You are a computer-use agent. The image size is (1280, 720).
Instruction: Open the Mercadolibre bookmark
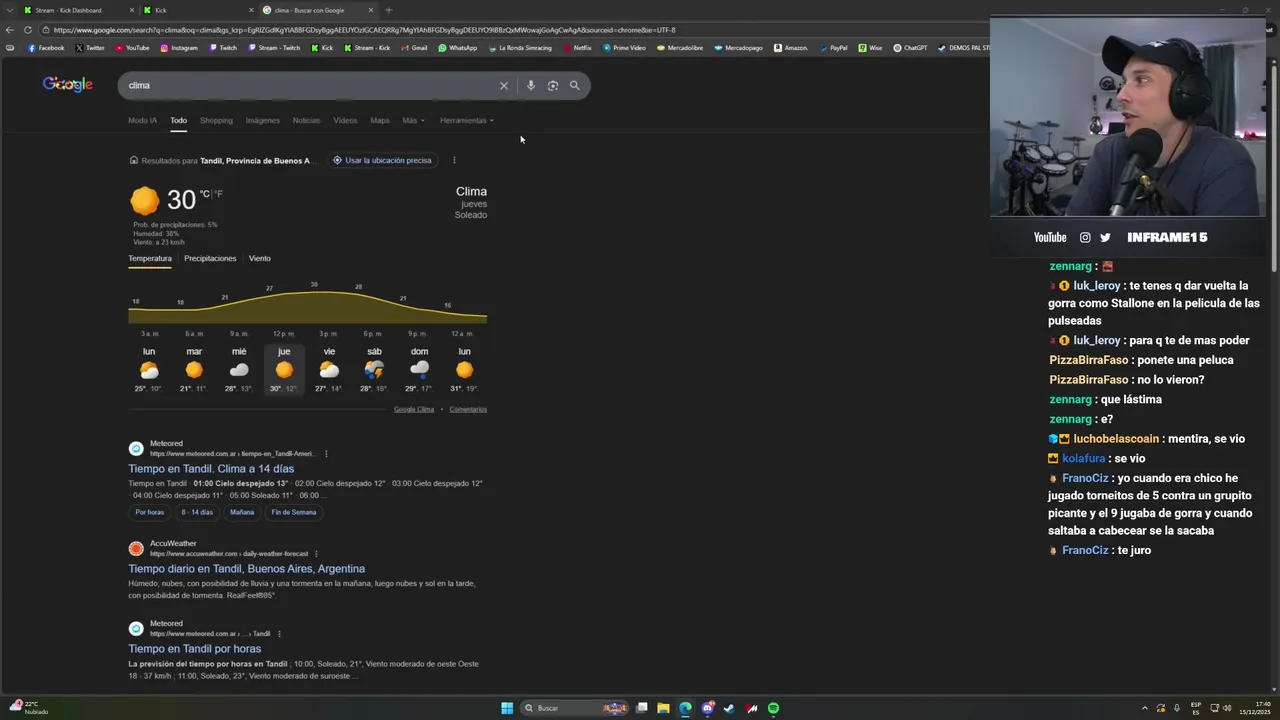[x=680, y=48]
